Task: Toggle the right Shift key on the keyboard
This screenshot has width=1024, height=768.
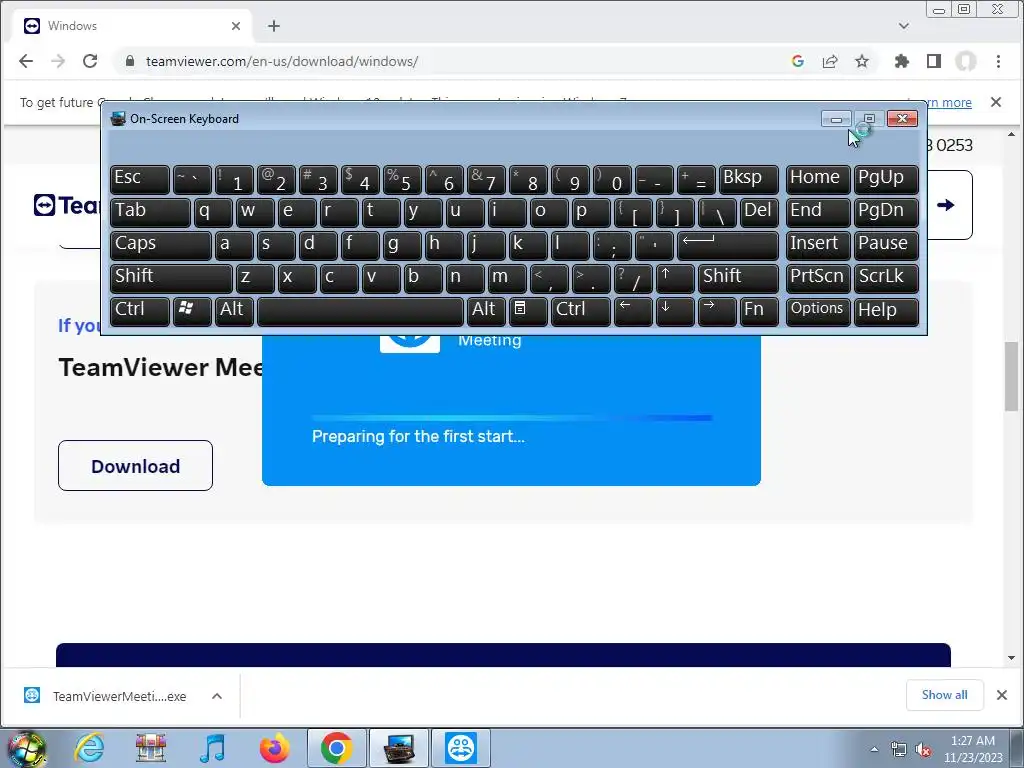Action: click(738, 278)
